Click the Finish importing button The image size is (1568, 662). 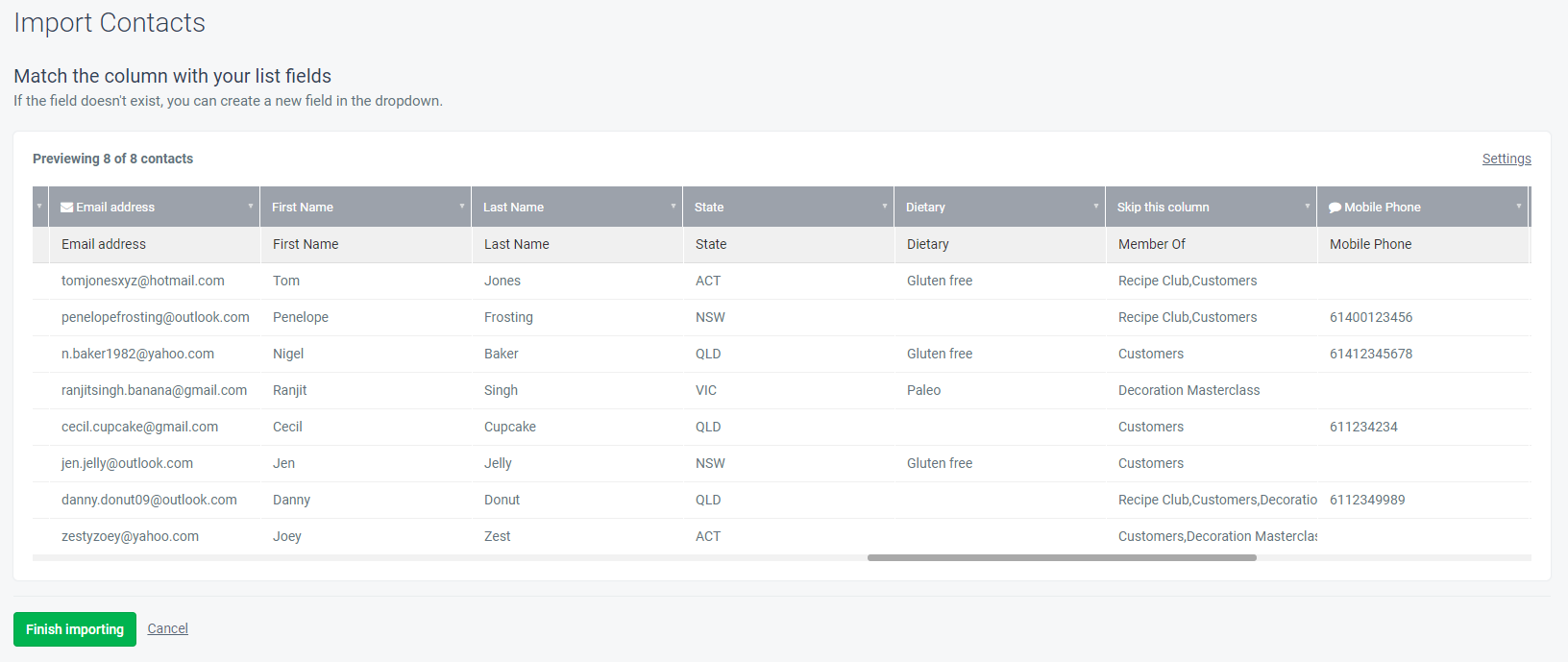pyautogui.click(x=75, y=629)
